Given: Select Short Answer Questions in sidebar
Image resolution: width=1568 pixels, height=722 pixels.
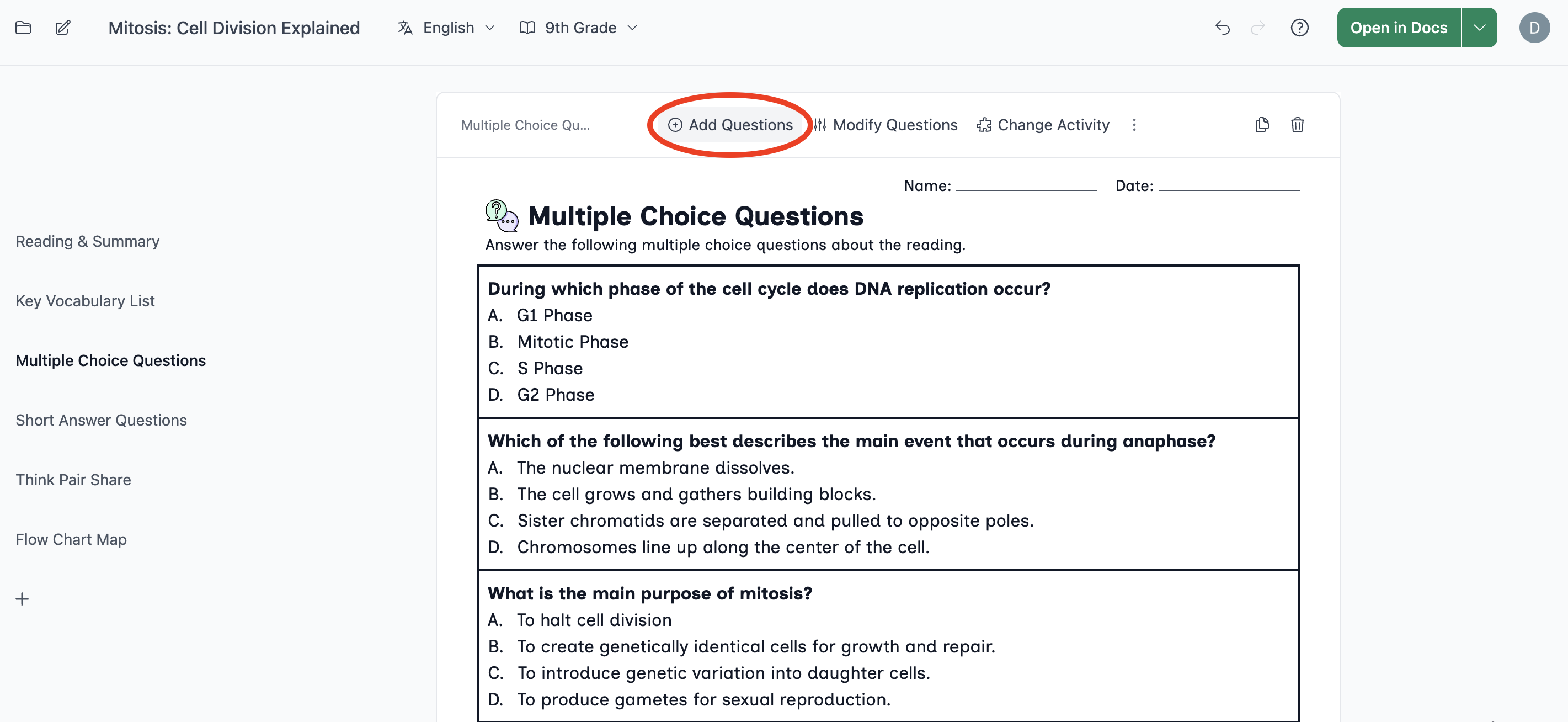Looking at the screenshot, I should [101, 421].
